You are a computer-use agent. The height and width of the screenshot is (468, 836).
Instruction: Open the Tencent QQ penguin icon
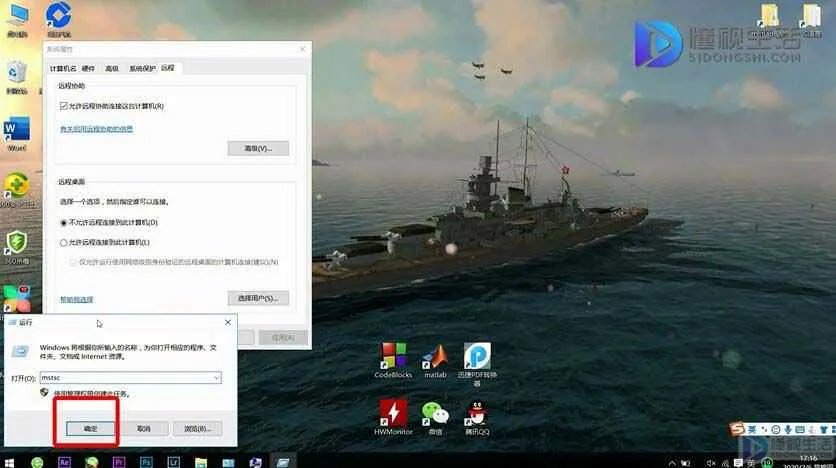coord(476,412)
